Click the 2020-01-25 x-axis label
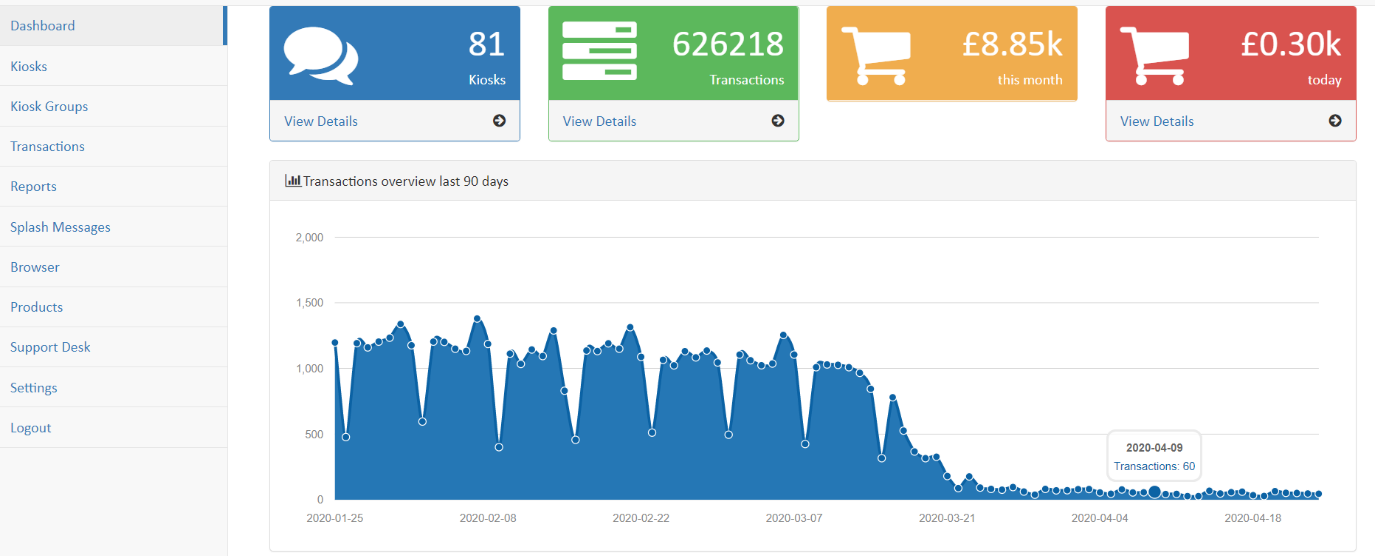The image size is (1375, 556). [x=335, y=518]
